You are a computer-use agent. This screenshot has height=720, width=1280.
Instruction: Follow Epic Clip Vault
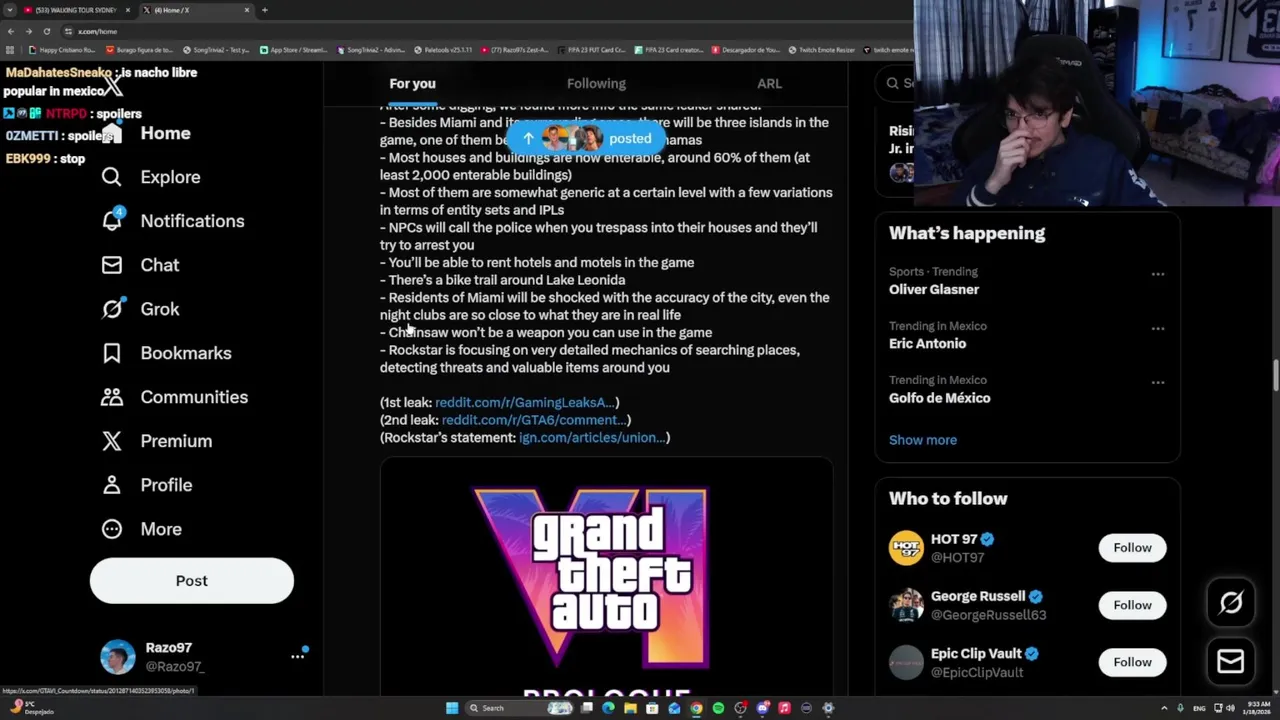click(x=1132, y=662)
